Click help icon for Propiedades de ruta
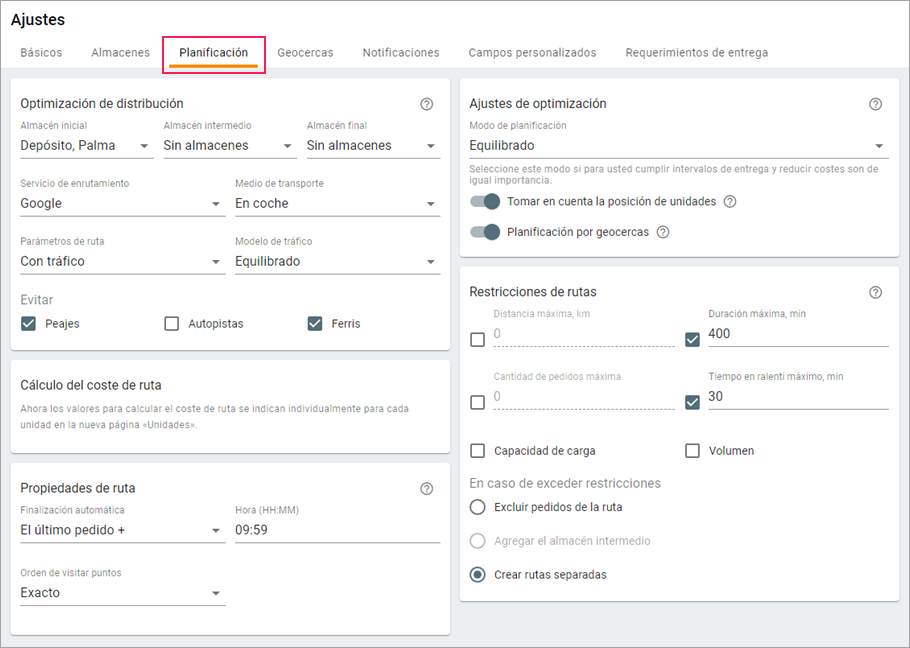Screen dimensions: 910x648 point(427,489)
